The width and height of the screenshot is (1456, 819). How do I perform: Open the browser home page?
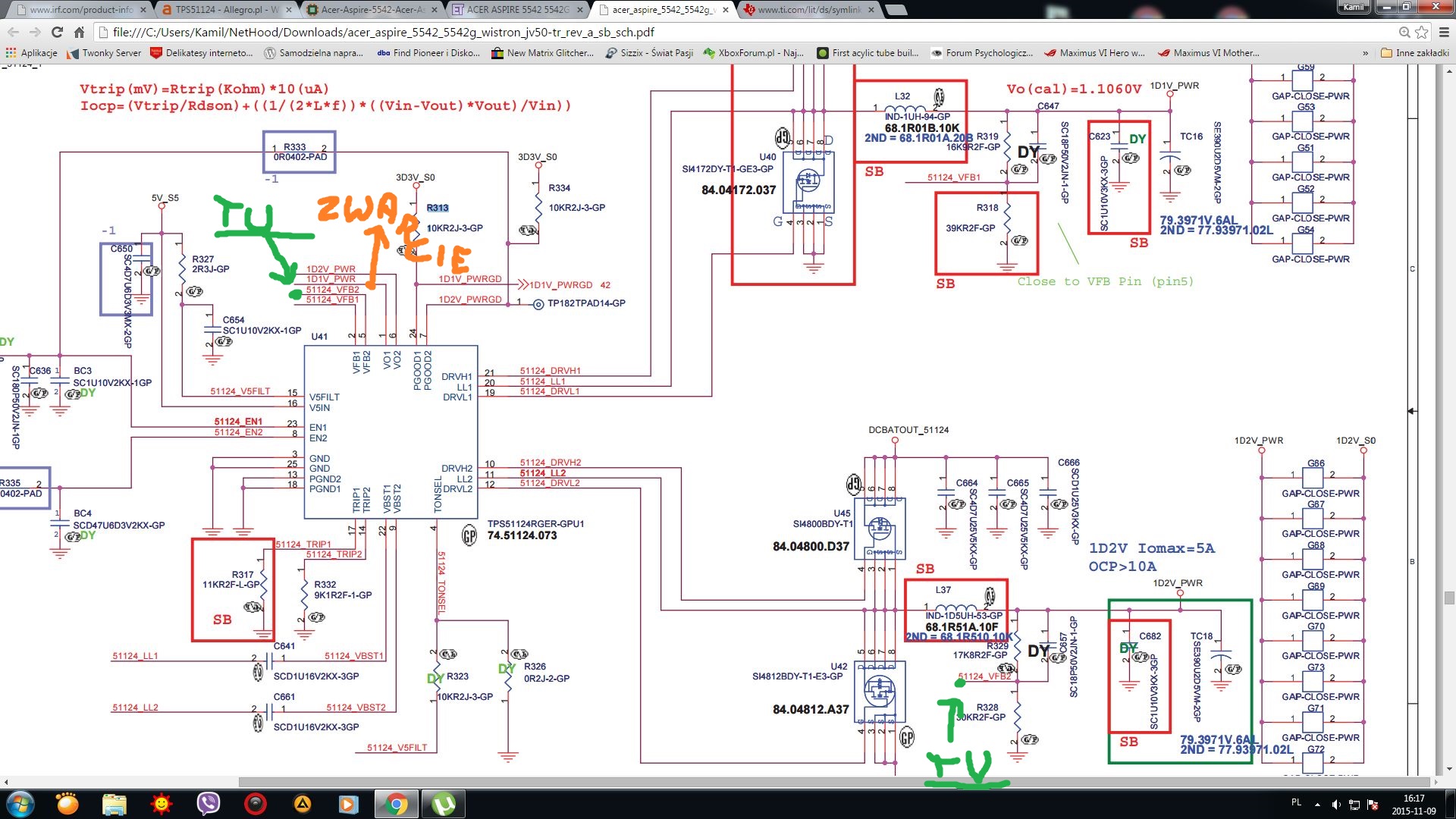pos(79,32)
